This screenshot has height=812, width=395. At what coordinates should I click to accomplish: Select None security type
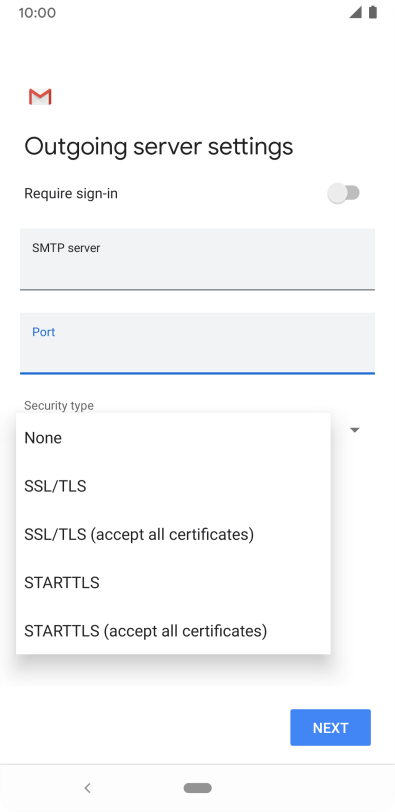point(173,438)
